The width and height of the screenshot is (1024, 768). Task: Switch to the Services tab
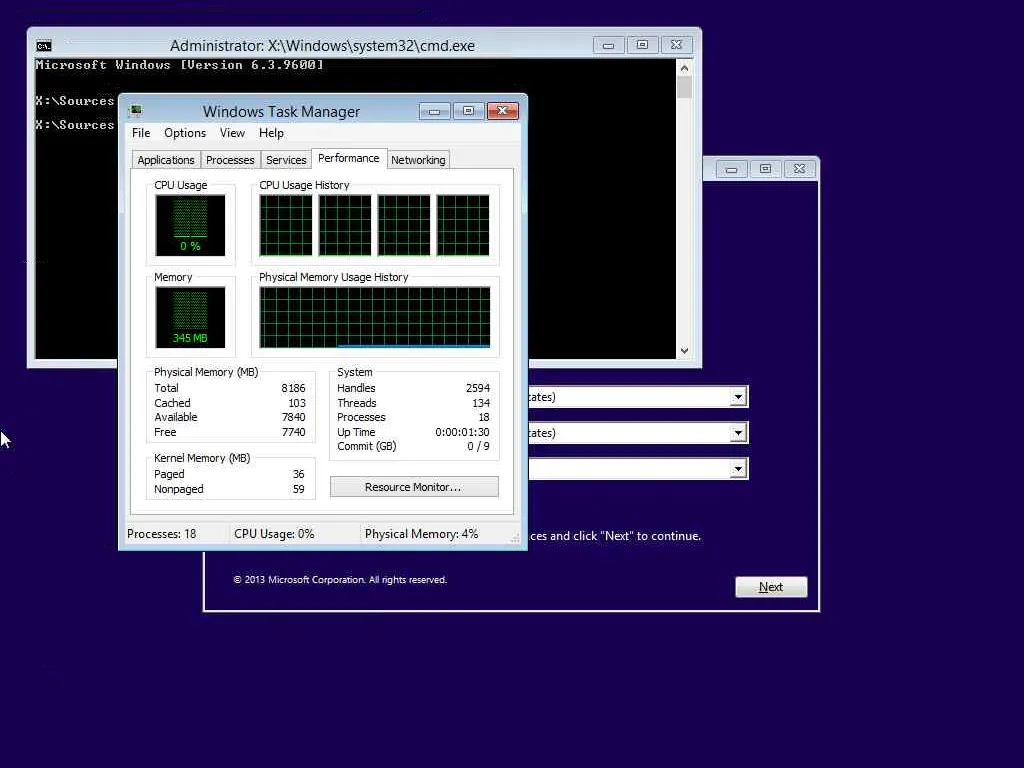click(x=286, y=160)
